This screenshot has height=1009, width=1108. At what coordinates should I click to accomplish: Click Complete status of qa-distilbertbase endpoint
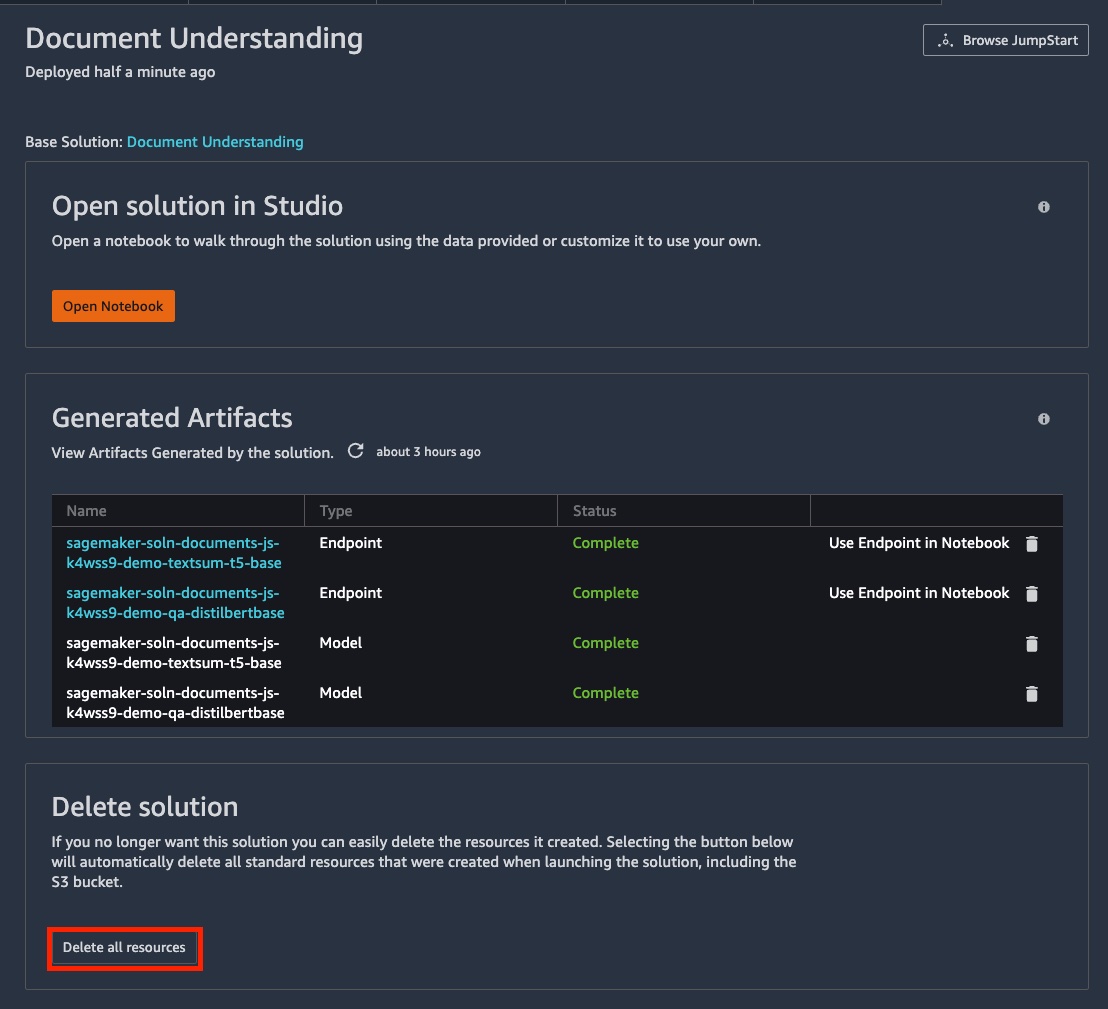point(606,593)
